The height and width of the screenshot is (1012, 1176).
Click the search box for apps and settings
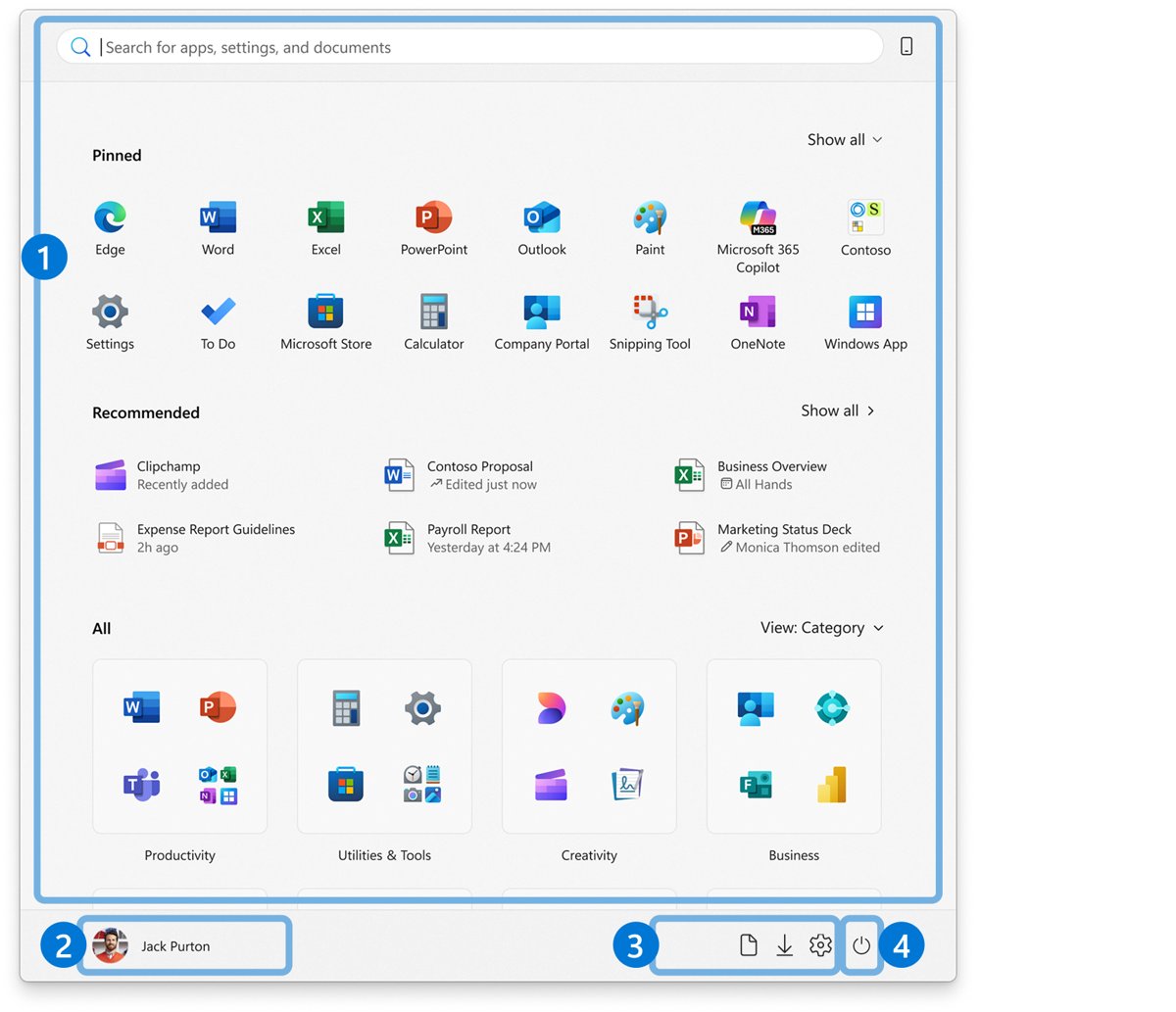point(470,47)
